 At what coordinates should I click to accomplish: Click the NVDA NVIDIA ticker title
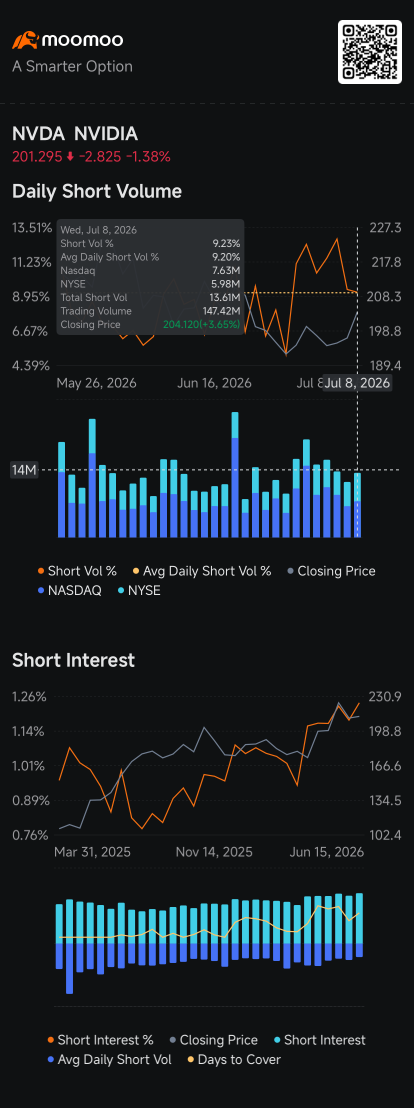(x=75, y=134)
